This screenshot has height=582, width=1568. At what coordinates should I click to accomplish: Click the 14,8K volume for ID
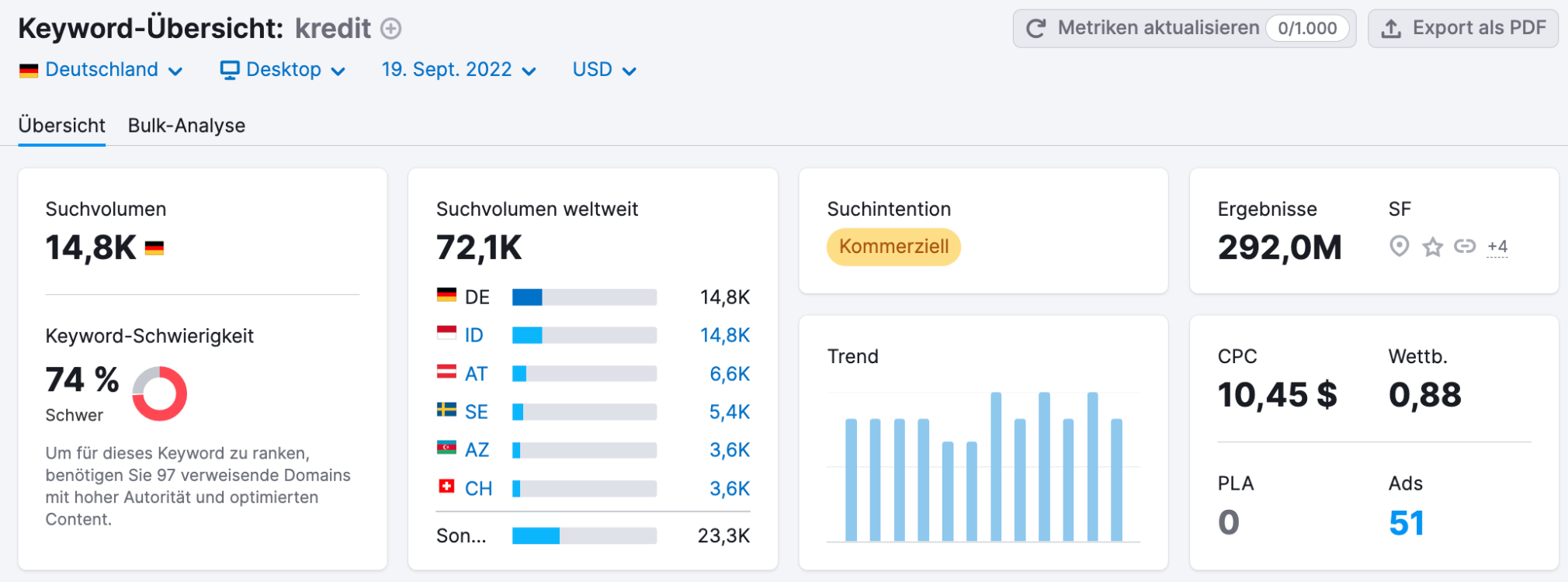point(725,335)
